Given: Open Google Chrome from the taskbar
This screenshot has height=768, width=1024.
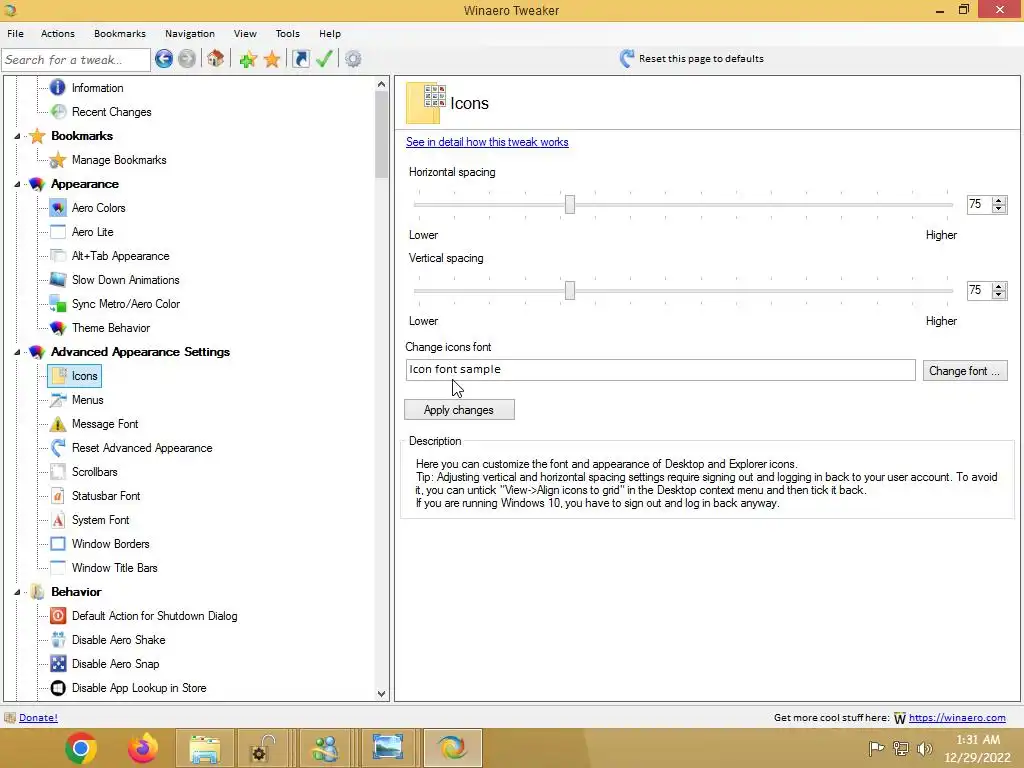Looking at the screenshot, I should coord(81,748).
